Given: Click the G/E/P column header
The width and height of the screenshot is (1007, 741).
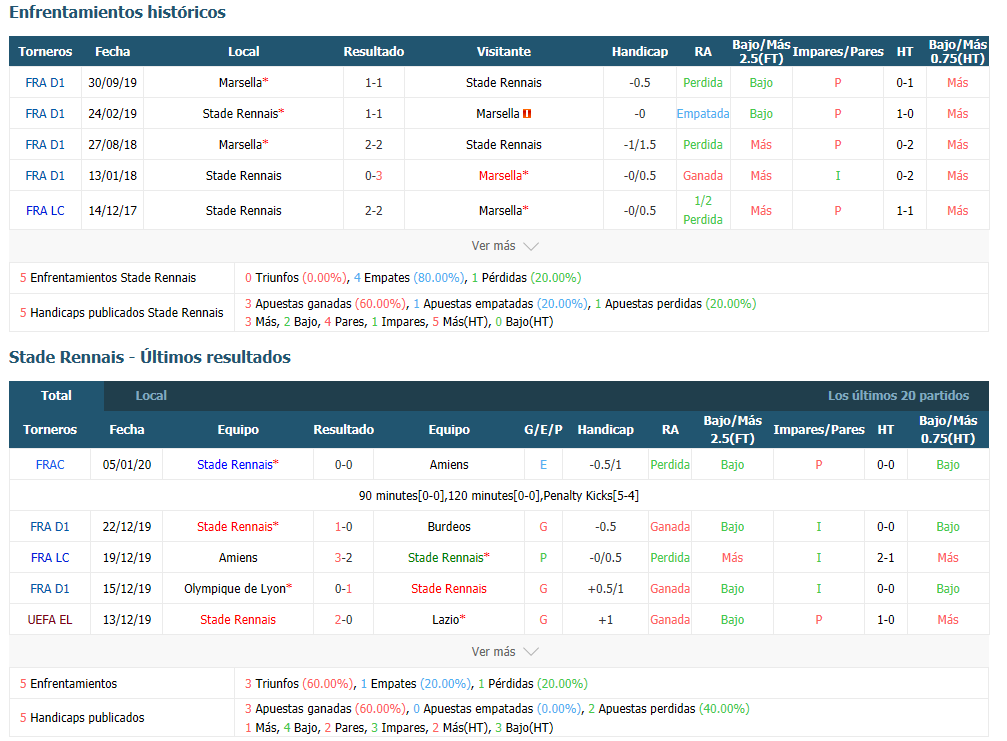Looking at the screenshot, I should pos(543,430).
